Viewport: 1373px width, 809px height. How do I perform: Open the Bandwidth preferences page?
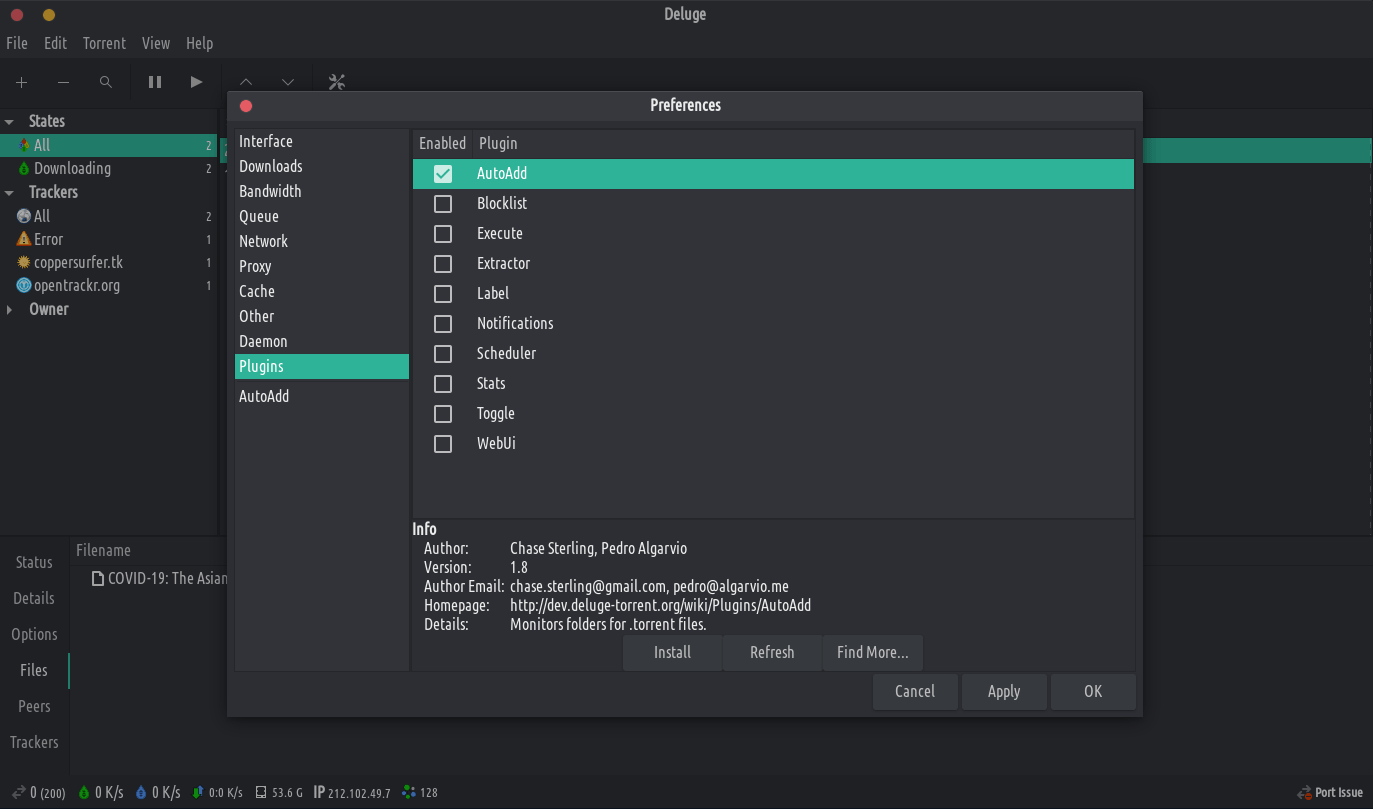click(322, 191)
